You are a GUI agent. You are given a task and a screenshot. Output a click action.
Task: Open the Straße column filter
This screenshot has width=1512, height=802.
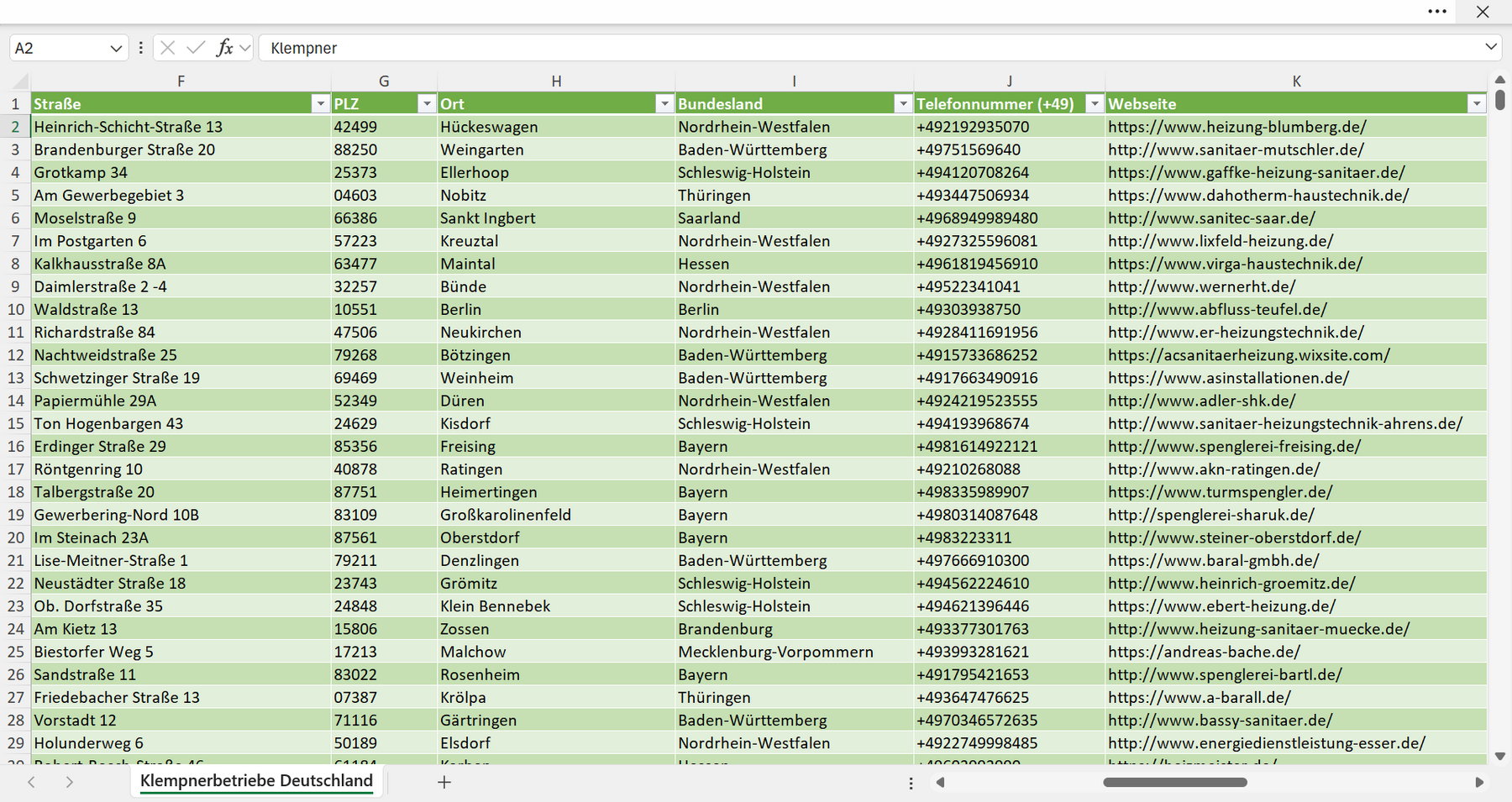click(320, 103)
